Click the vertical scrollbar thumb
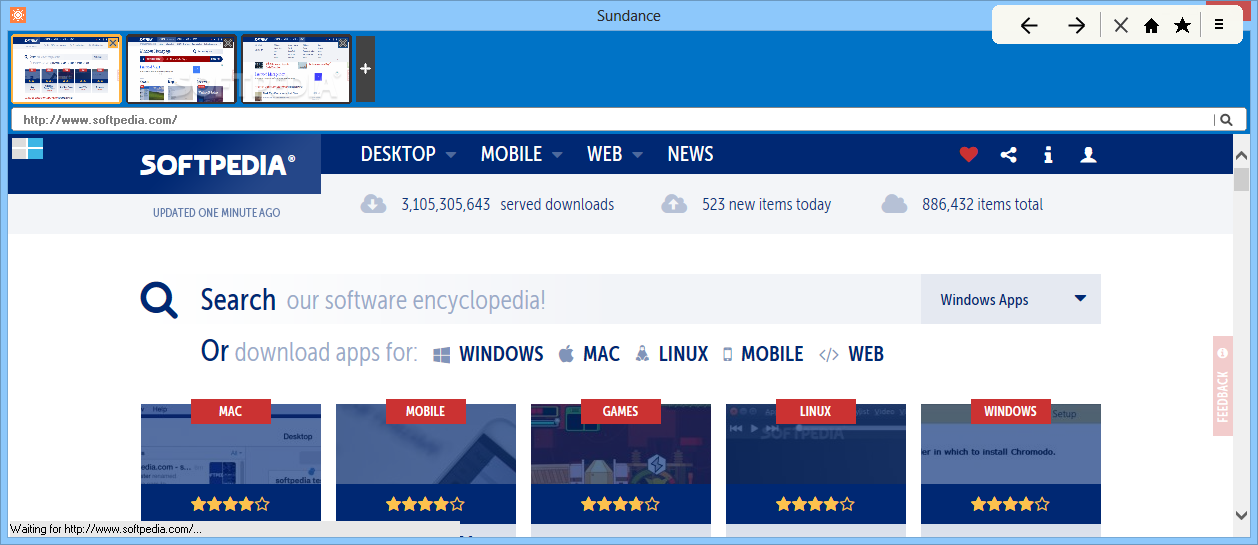The image size is (1258, 545). 1241,179
